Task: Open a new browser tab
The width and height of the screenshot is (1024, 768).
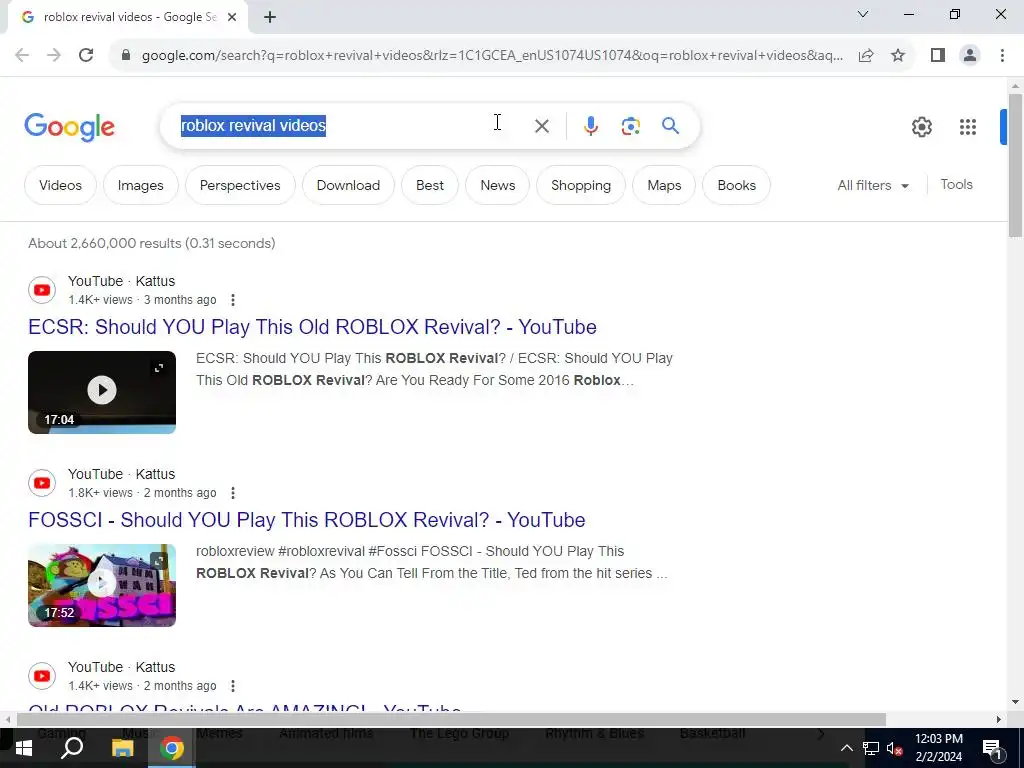Action: pyautogui.click(x=270, y=18)
